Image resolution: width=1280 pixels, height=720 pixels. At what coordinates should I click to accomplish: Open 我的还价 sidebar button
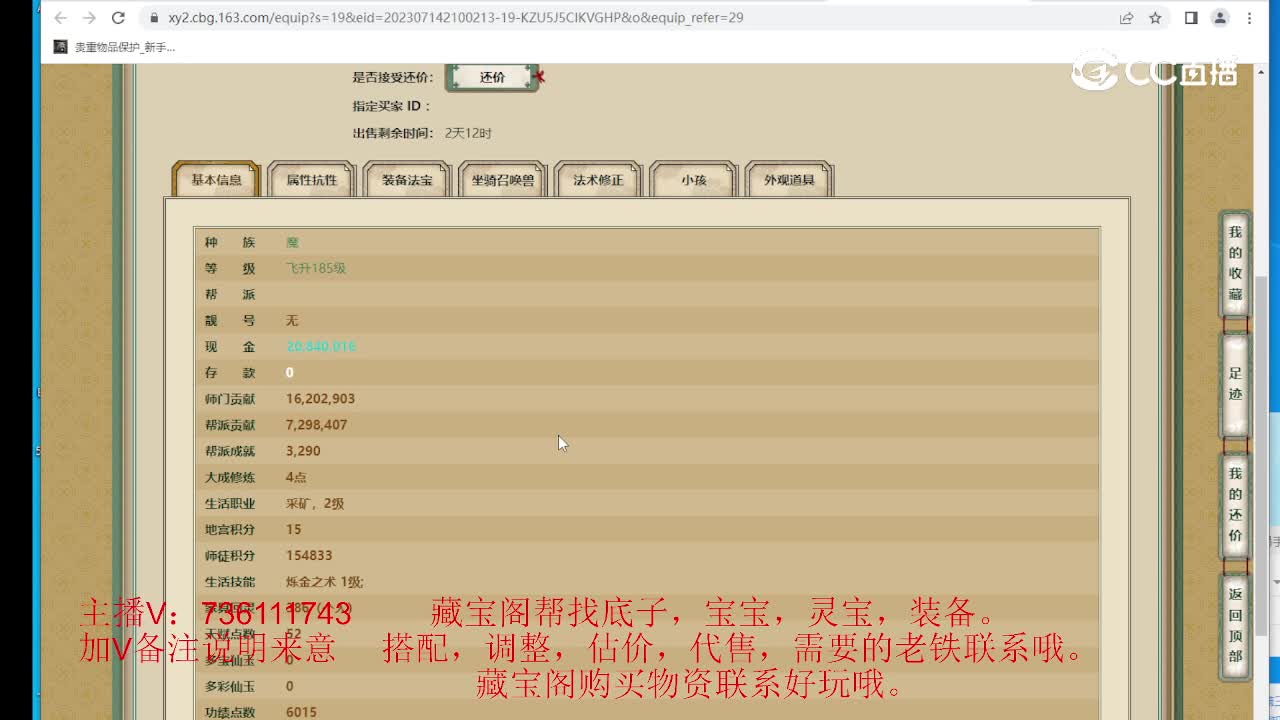click(1235, 505)
